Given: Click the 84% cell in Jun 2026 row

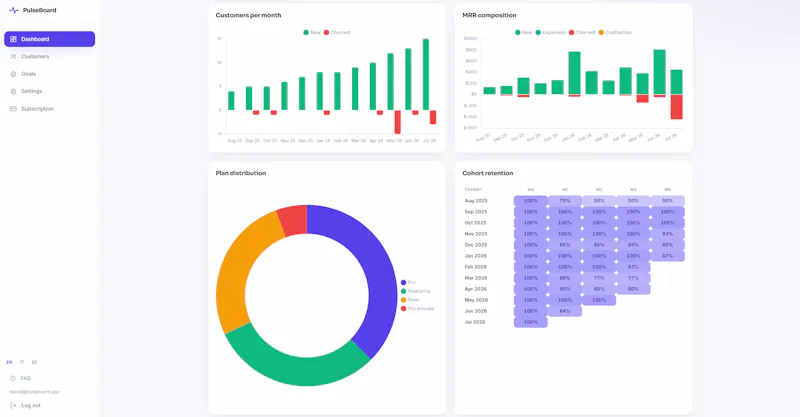Looking at the screenshot, I should [x=565, y=311].
